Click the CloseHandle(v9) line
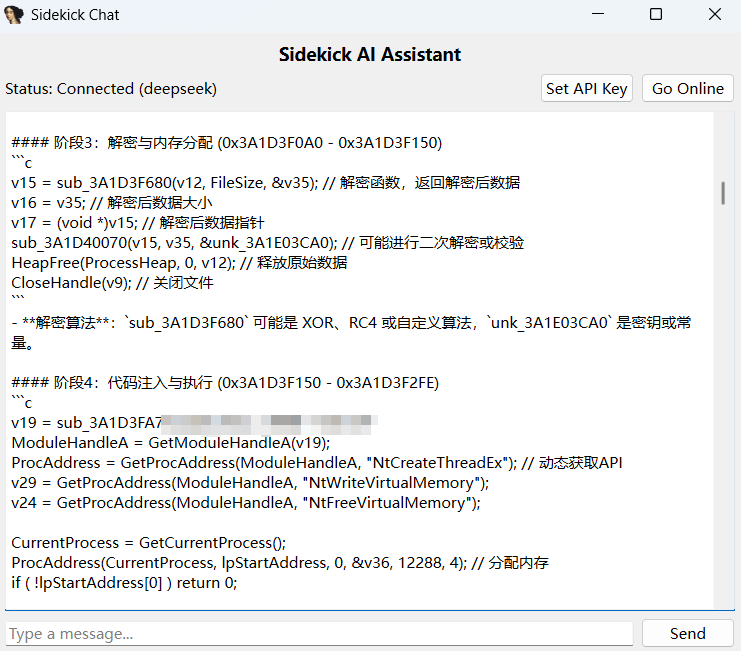The image size is (741, 651). pos(112,283)
